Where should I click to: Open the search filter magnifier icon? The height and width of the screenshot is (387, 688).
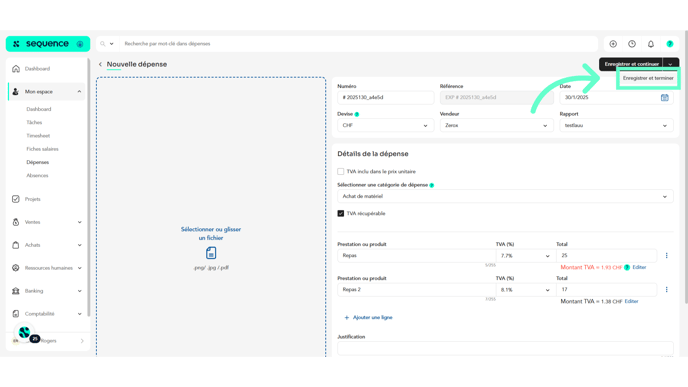coord(103,44)
